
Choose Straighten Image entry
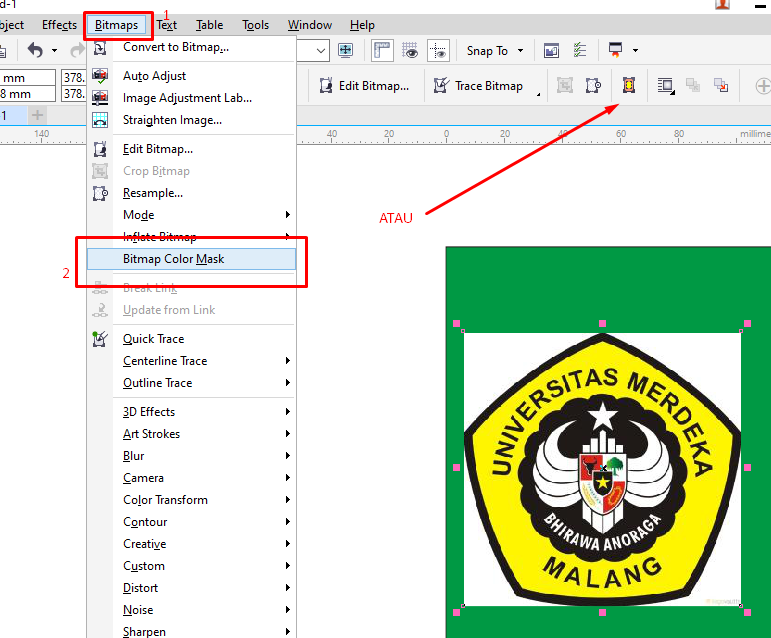point(192,120)
